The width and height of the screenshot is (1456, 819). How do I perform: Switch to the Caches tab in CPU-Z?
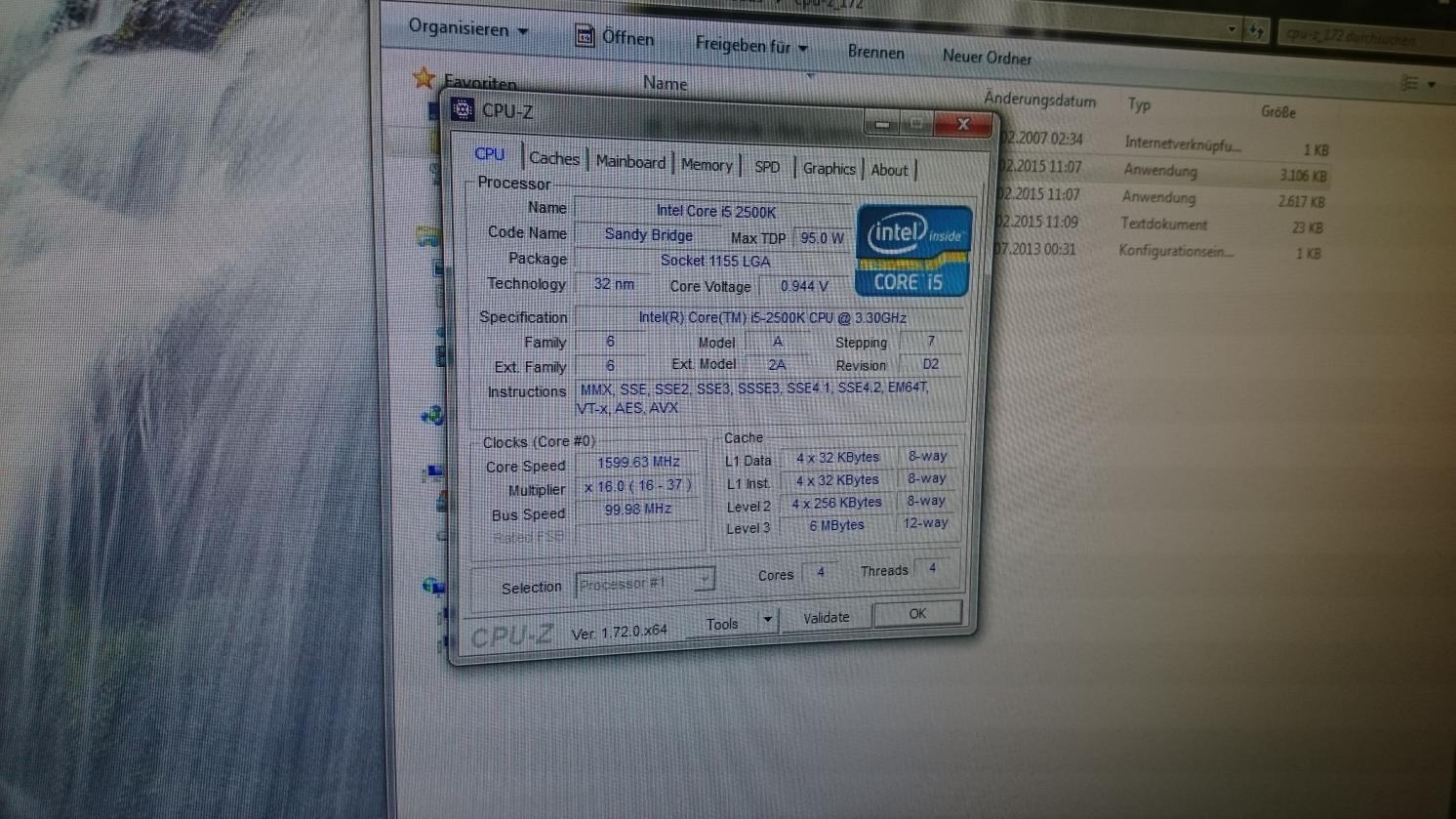(x=553, y=158)
